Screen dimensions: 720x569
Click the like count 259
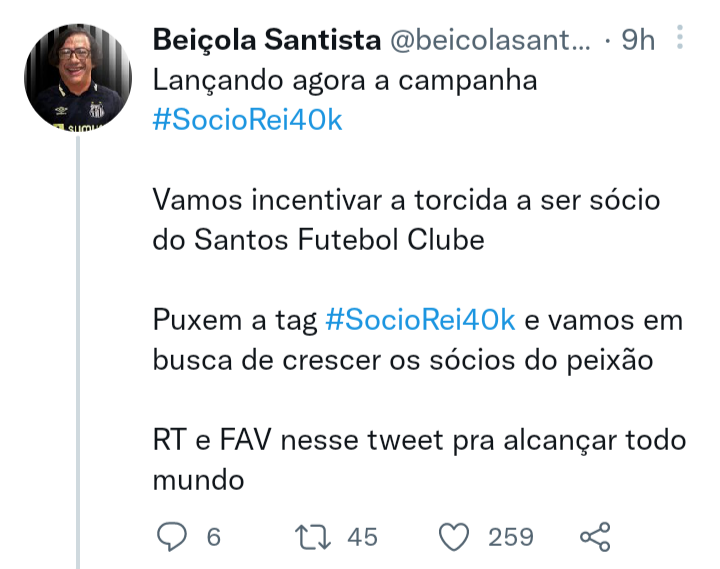coord(511,537)
